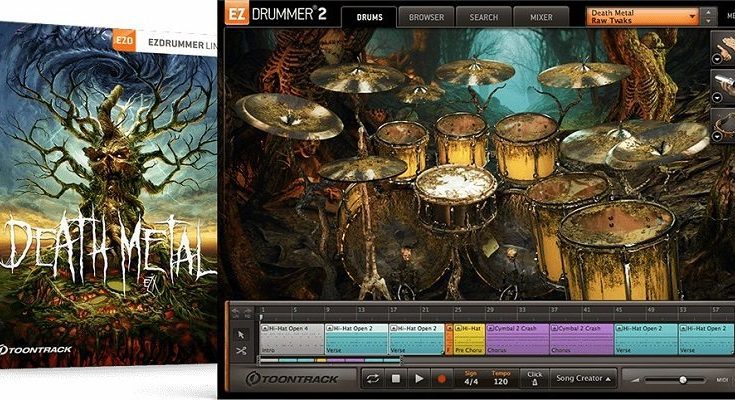
Task: Open the Death Metal preset dropdown
Action: tap(641, 16)
